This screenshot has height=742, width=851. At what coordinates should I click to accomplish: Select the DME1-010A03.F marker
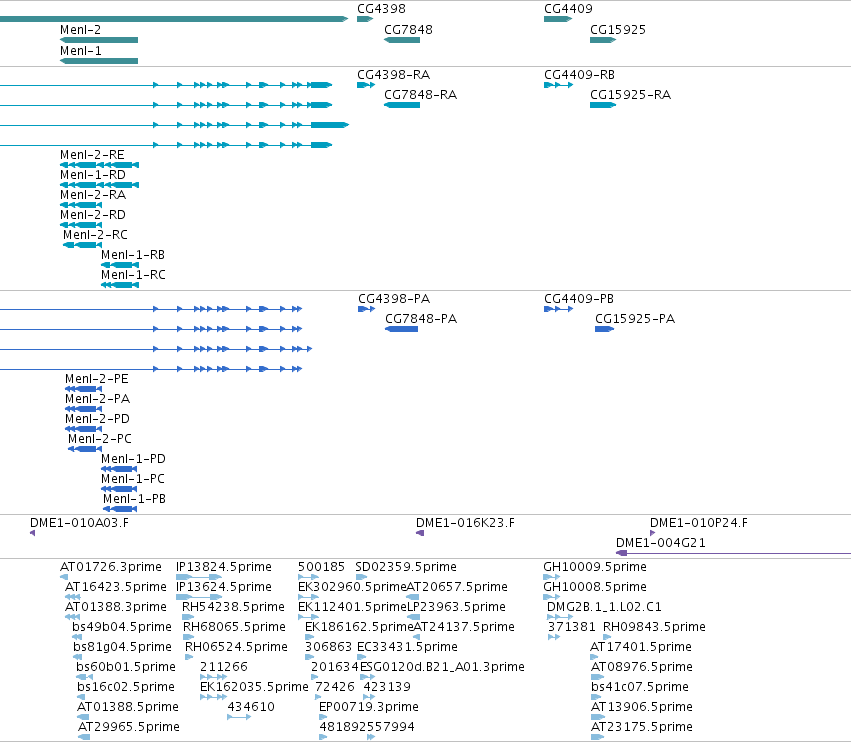[33, 533]
